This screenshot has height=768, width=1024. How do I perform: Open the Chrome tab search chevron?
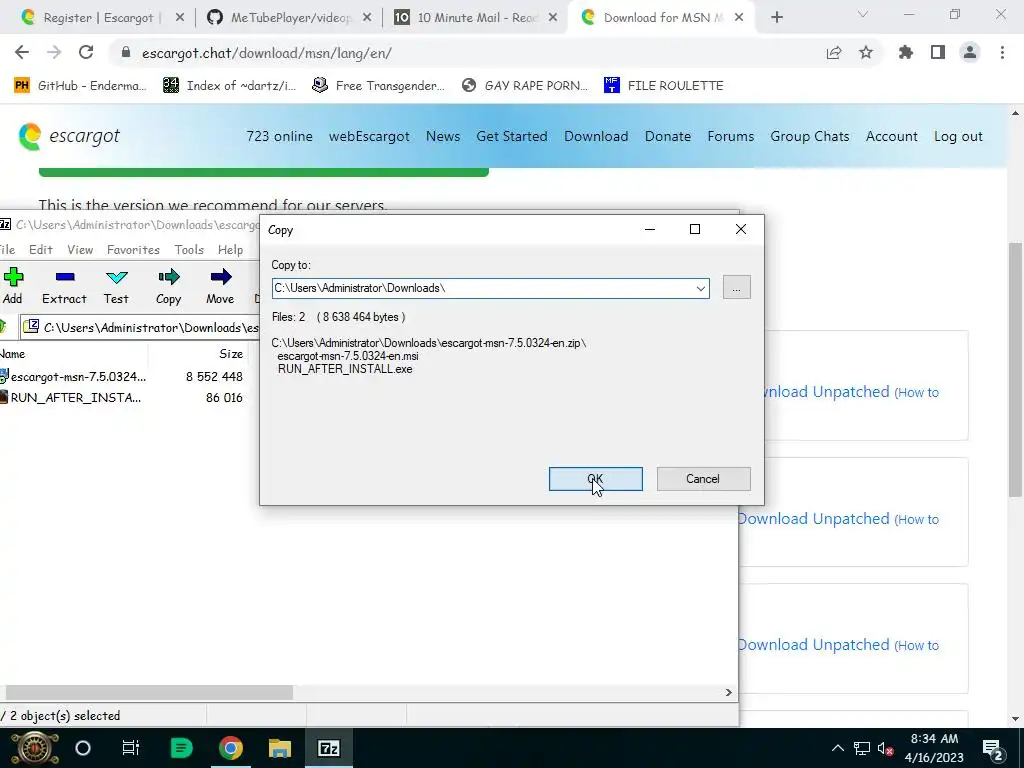[863, 14]
